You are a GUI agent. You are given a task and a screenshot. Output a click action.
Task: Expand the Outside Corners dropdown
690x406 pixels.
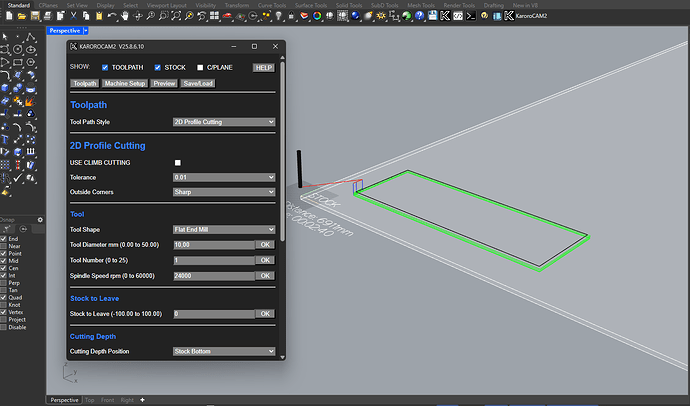pyautogui.click(x=223, y=190)
